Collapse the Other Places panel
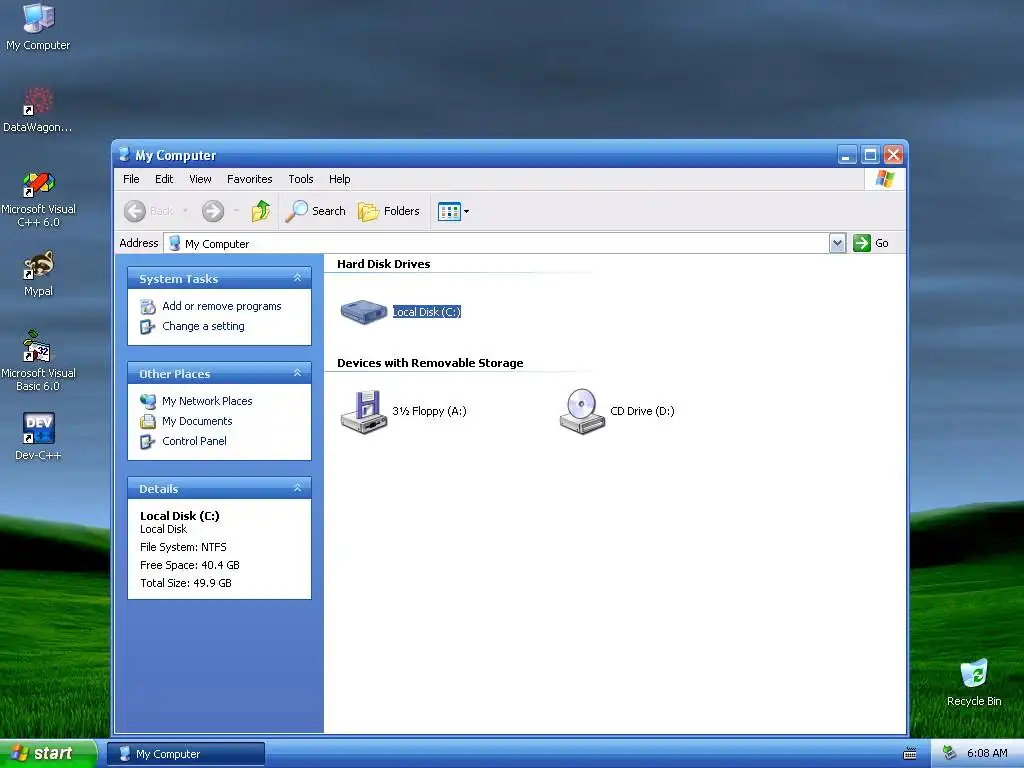This screenshot has width=1024, height=768. tap(297, 373)
